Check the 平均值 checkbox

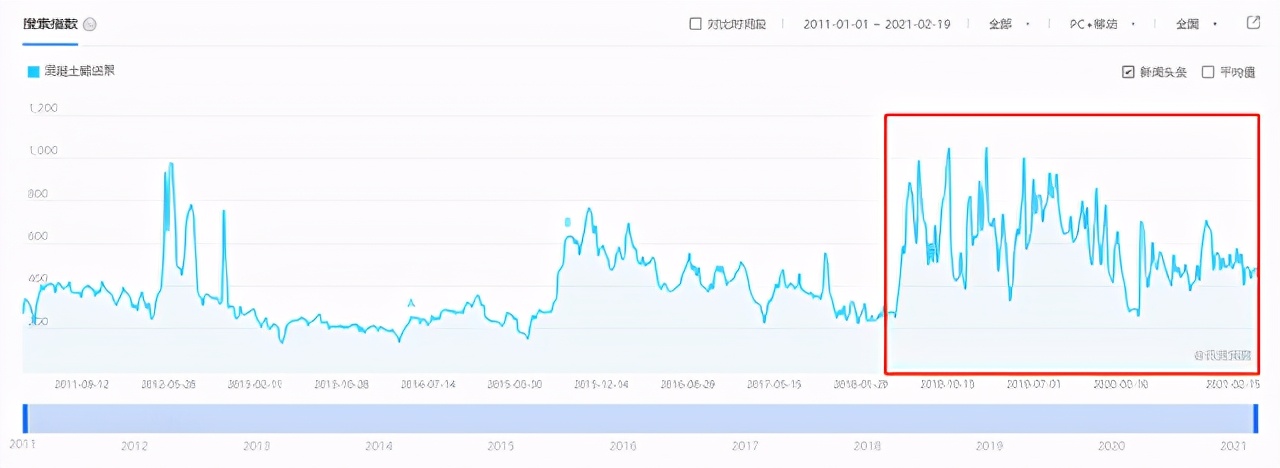click(1208, 72)
